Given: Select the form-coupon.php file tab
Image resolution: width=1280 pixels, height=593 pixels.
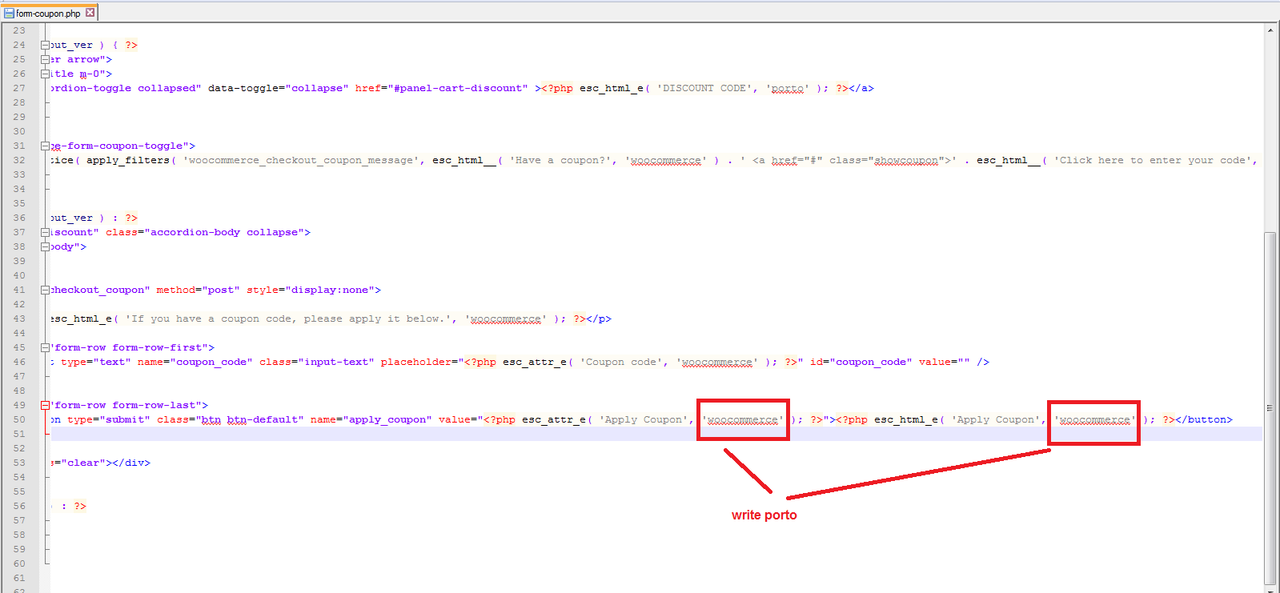Looking at the screenshot, I should (x=48, y=13).
